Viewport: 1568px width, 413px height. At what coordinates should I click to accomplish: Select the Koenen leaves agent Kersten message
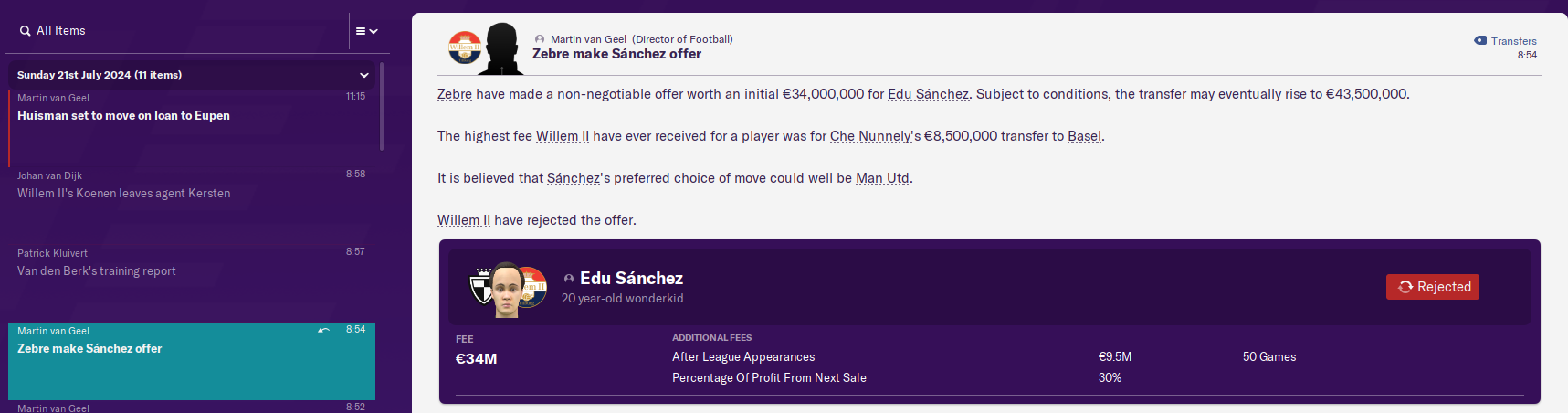[x=123, y=194]
